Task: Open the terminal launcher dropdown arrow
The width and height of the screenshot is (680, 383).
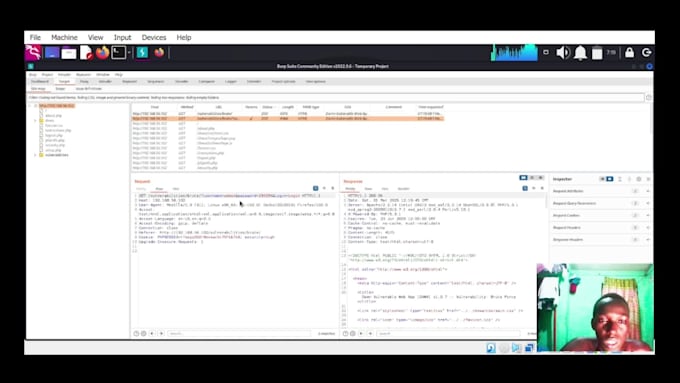Action: click(129, 53)
